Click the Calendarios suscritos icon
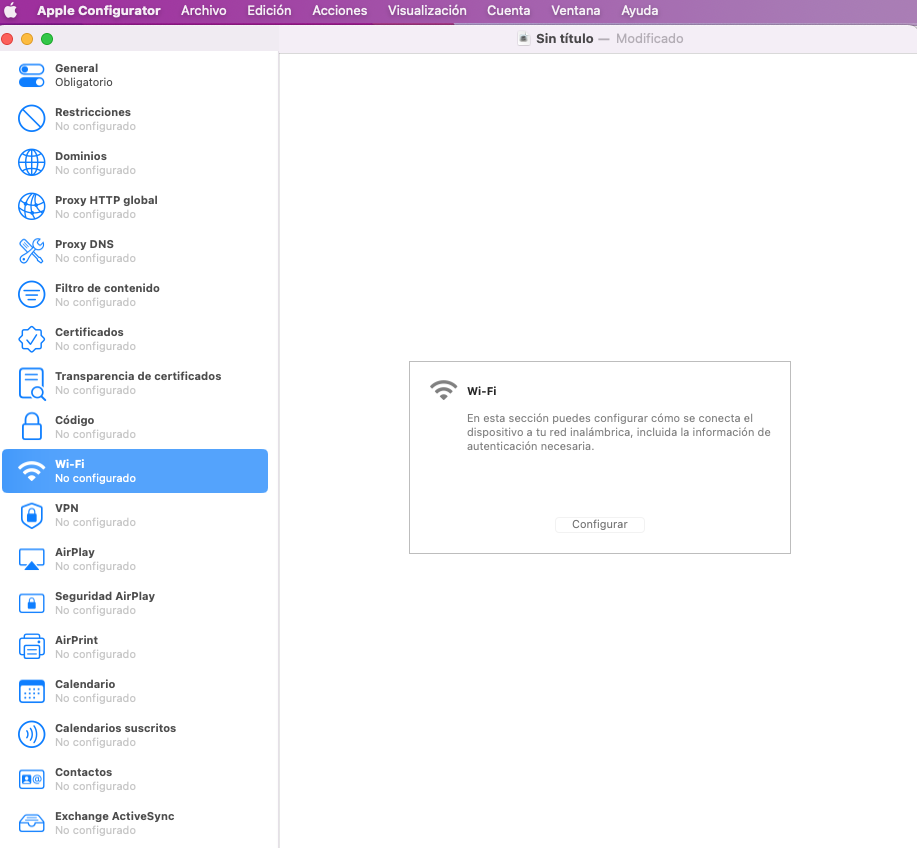917x848 pixels. click(32, 735)
